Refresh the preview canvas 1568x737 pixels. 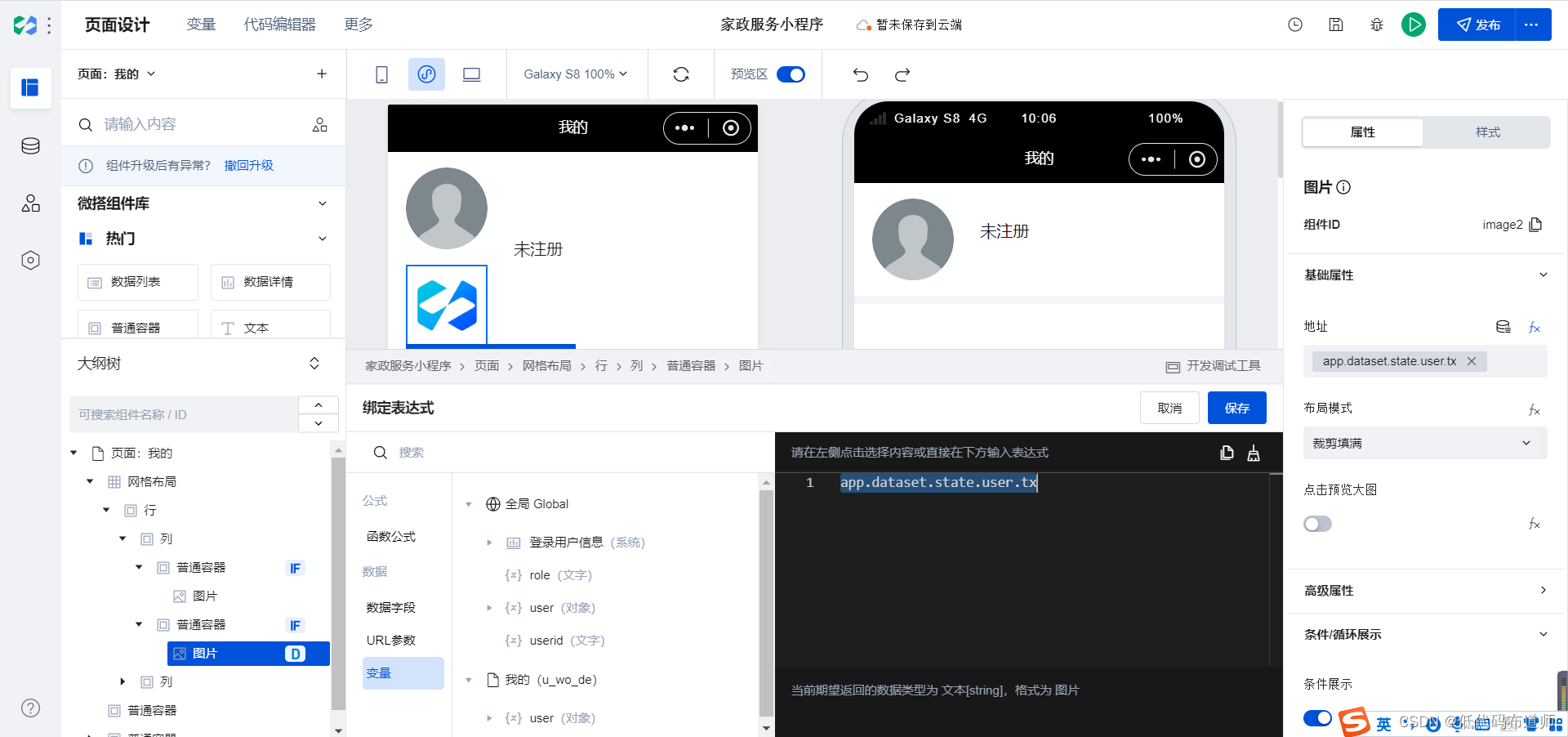(681, 74)
